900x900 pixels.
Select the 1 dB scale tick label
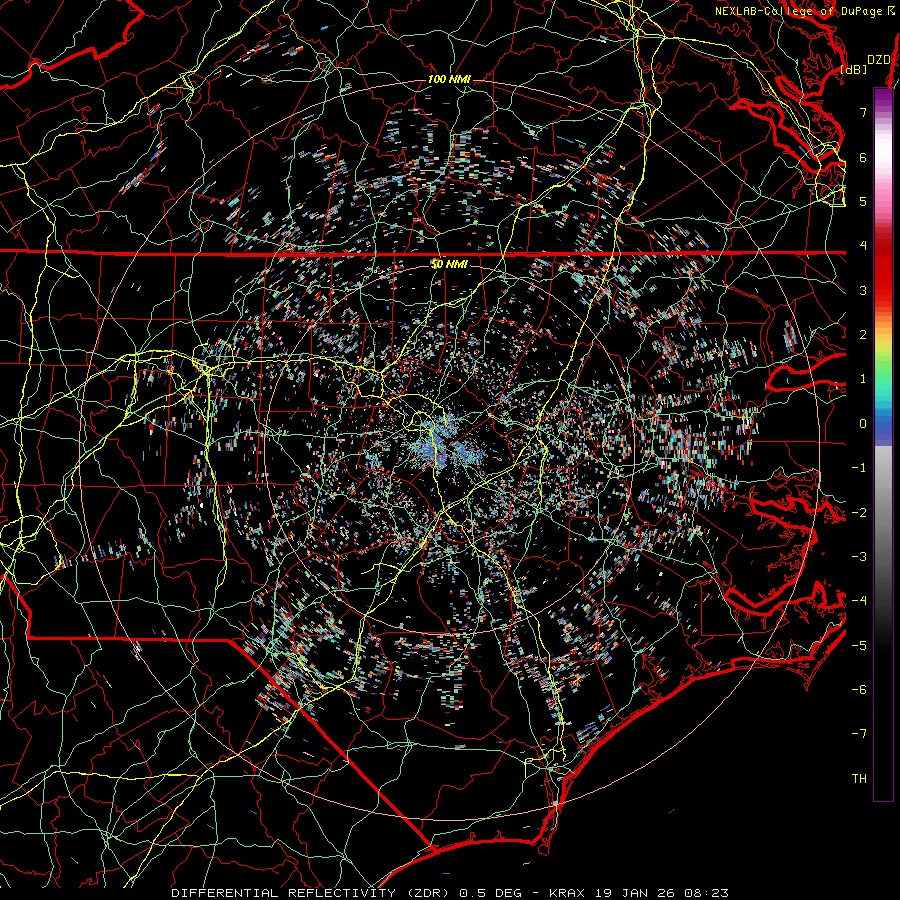(863, 379)
